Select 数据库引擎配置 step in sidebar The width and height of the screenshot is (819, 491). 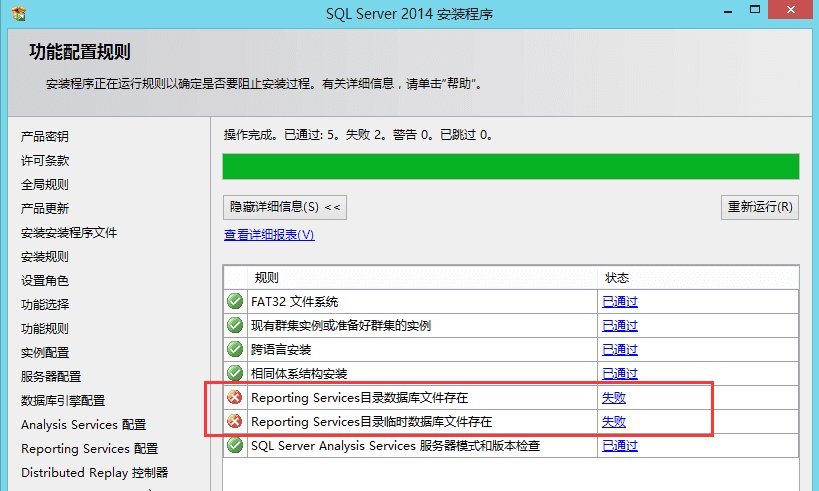tap(63, 401)
